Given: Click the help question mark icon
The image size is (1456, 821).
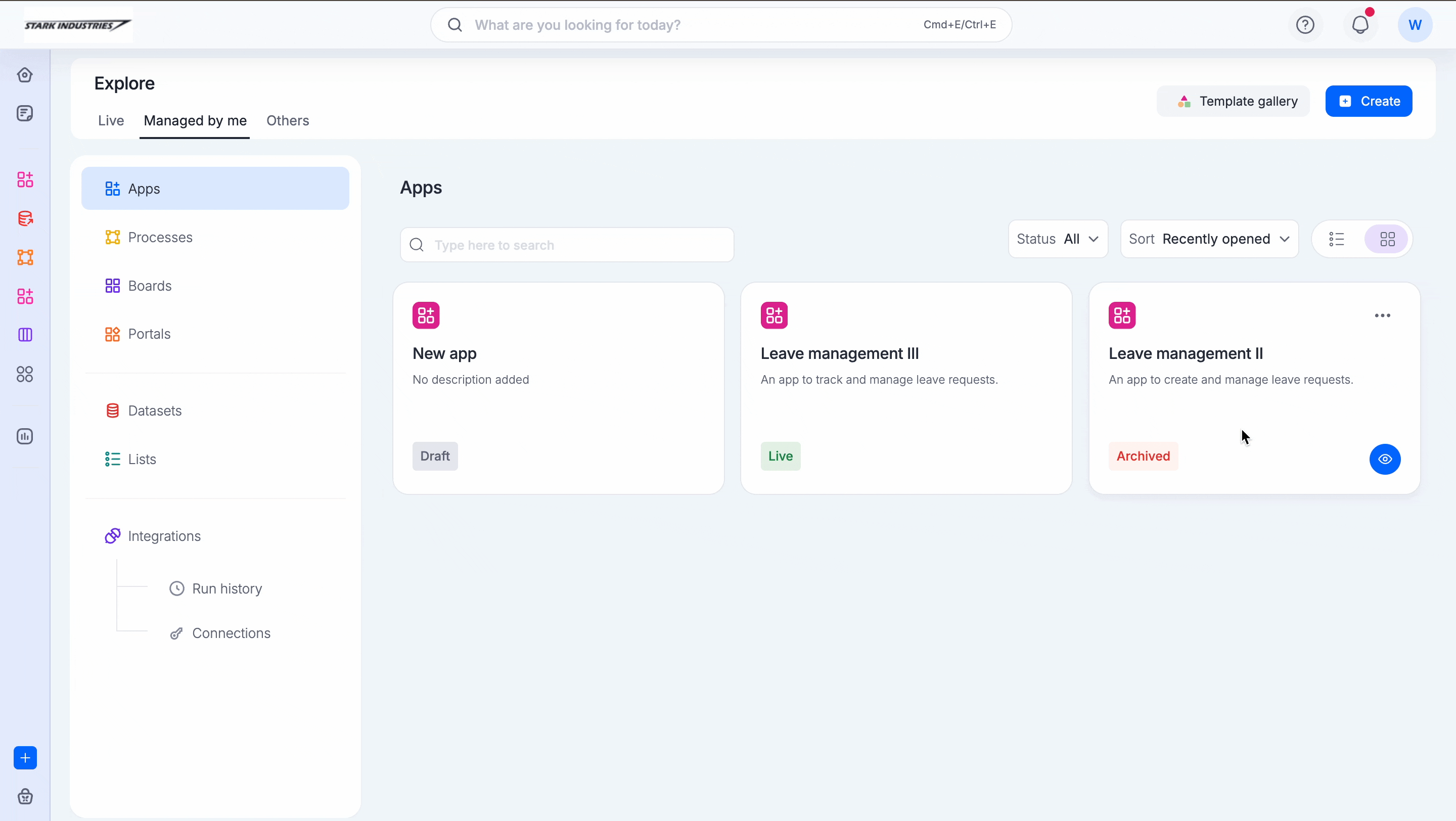Looking at the screenshot, I should pyautogui.click(x=1305, y=25).
